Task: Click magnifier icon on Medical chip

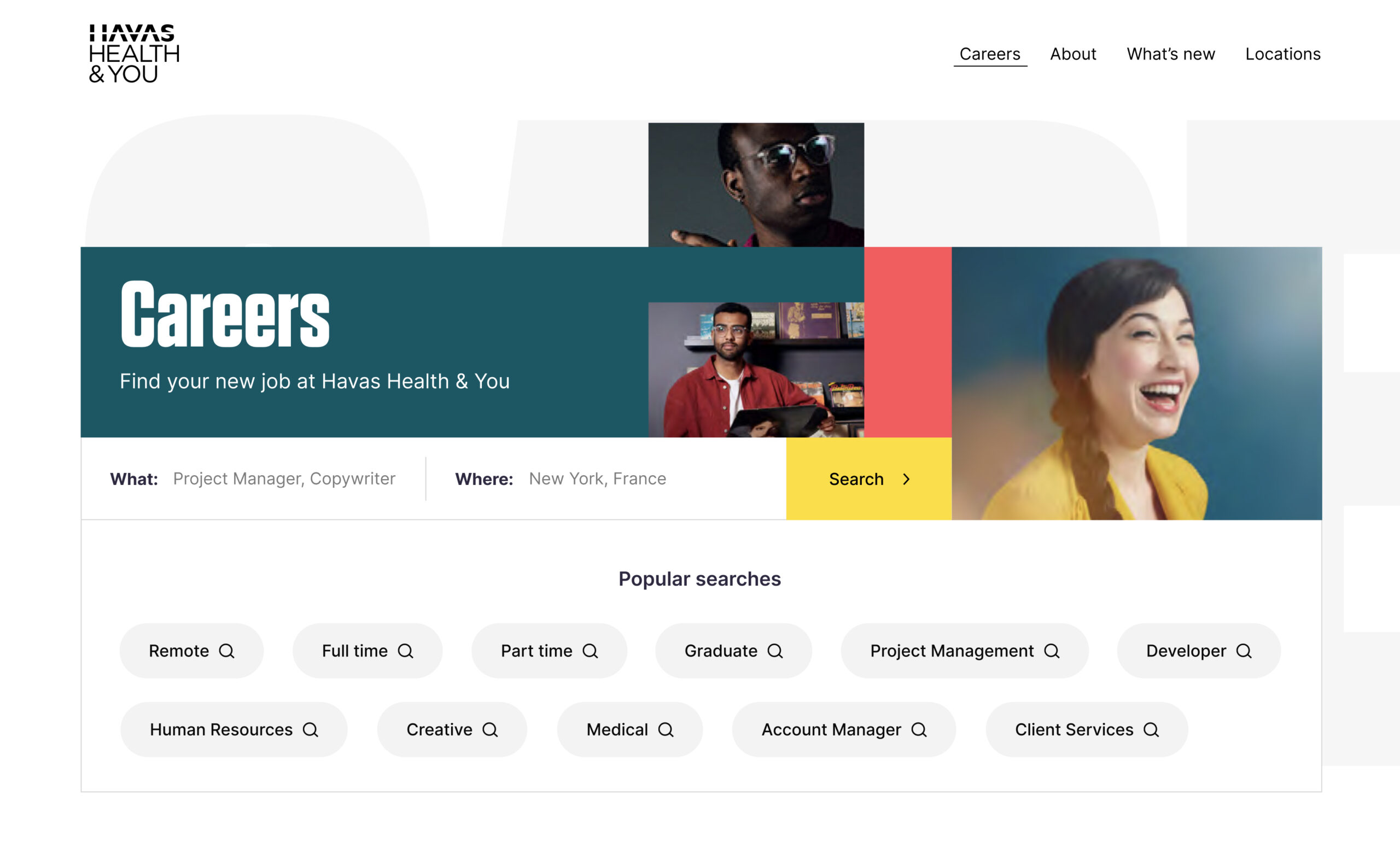Action: pos(666,730)
